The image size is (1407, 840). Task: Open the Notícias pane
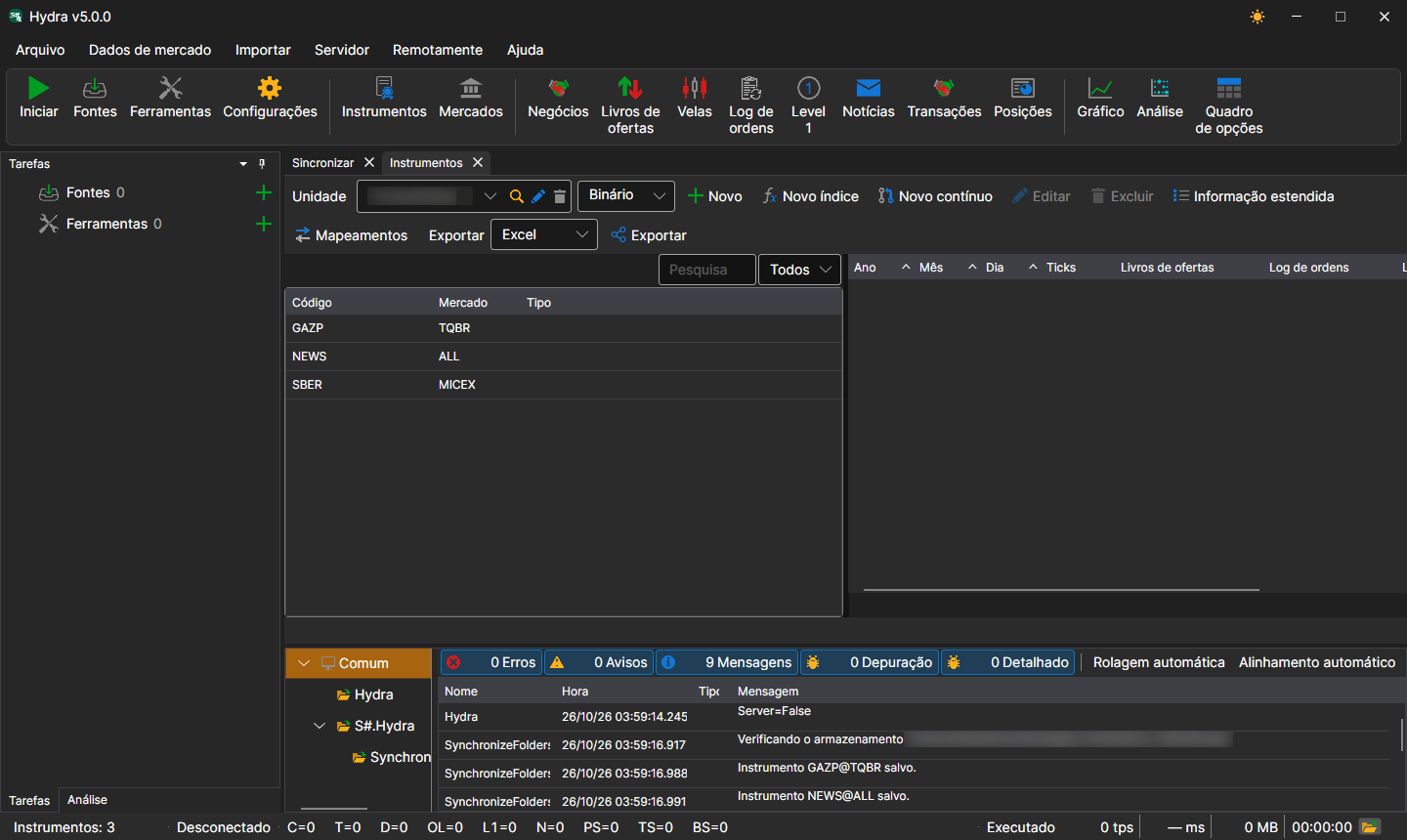pos(869,99)
